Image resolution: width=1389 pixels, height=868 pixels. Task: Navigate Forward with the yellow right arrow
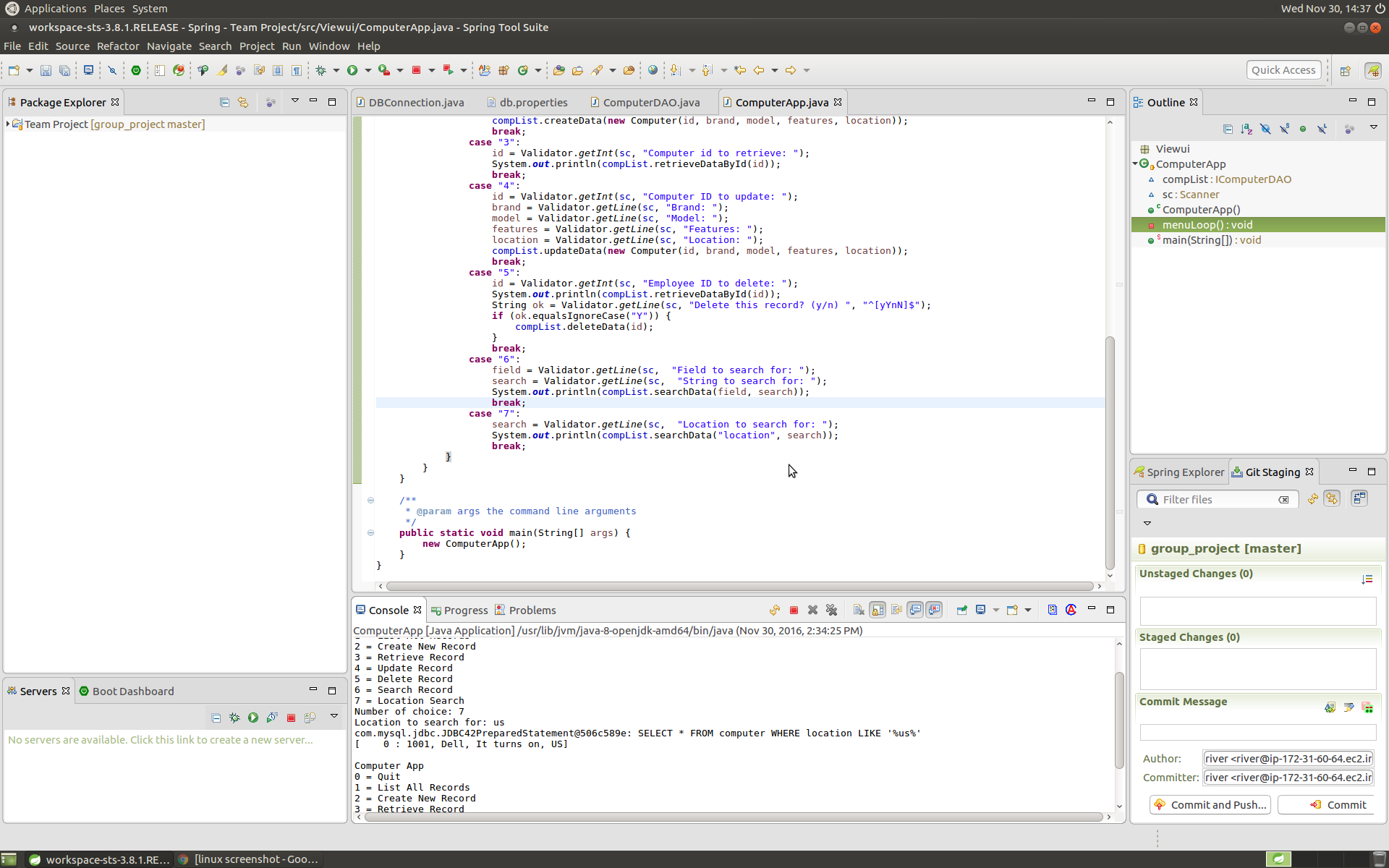tap(790, 70)
